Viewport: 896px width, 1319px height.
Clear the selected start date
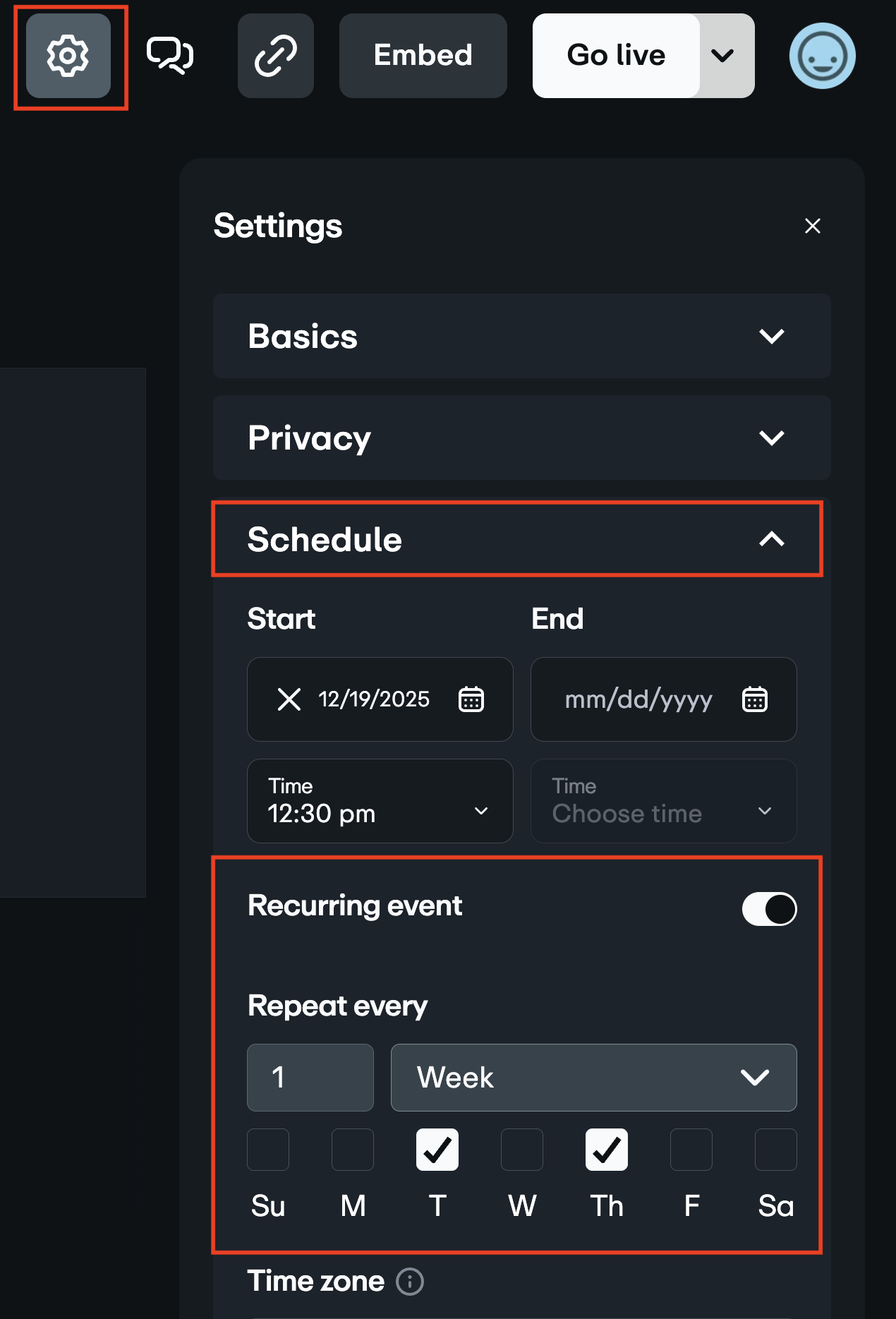[289, 699]
